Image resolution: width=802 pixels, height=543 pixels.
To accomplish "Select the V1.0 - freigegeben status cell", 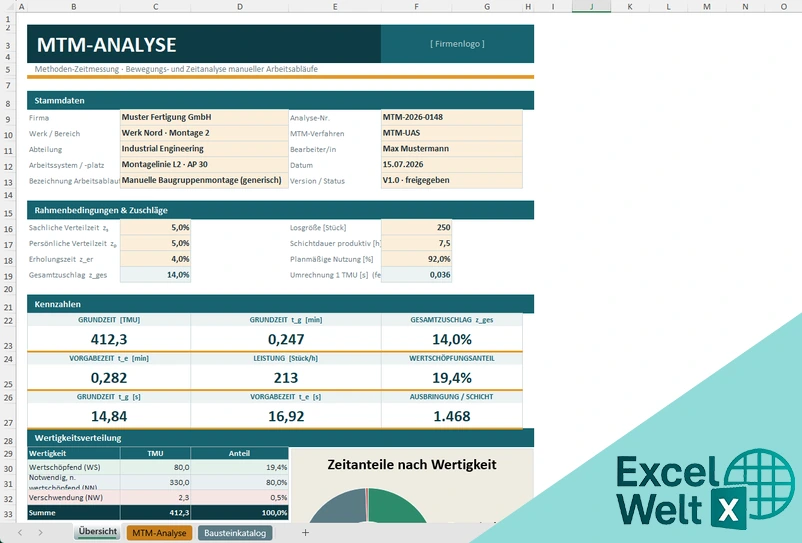I will coord(452,180).
